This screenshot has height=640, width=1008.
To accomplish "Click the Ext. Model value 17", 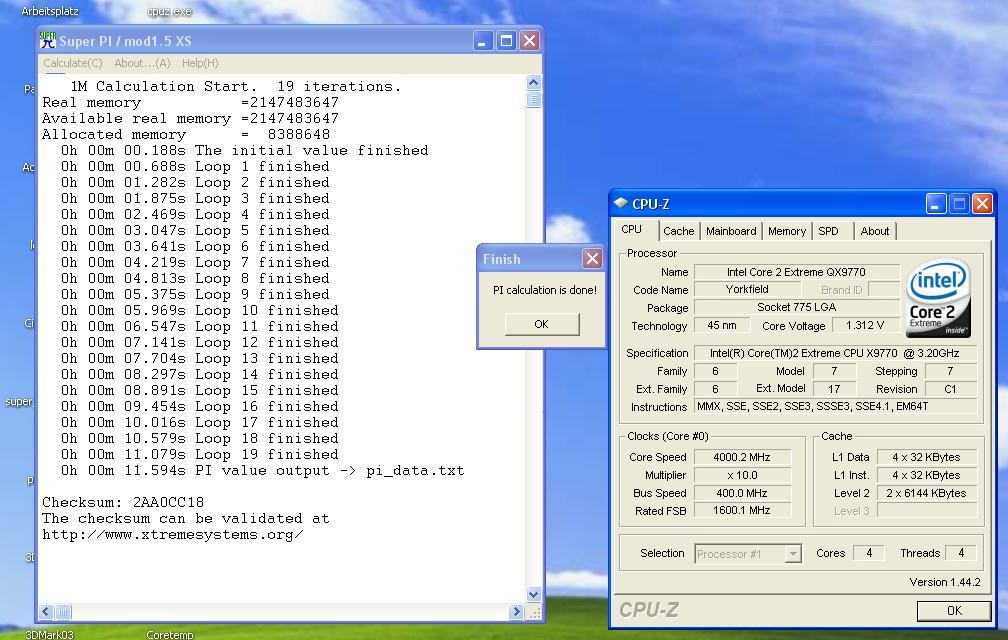I will click(x=834, y=389).
